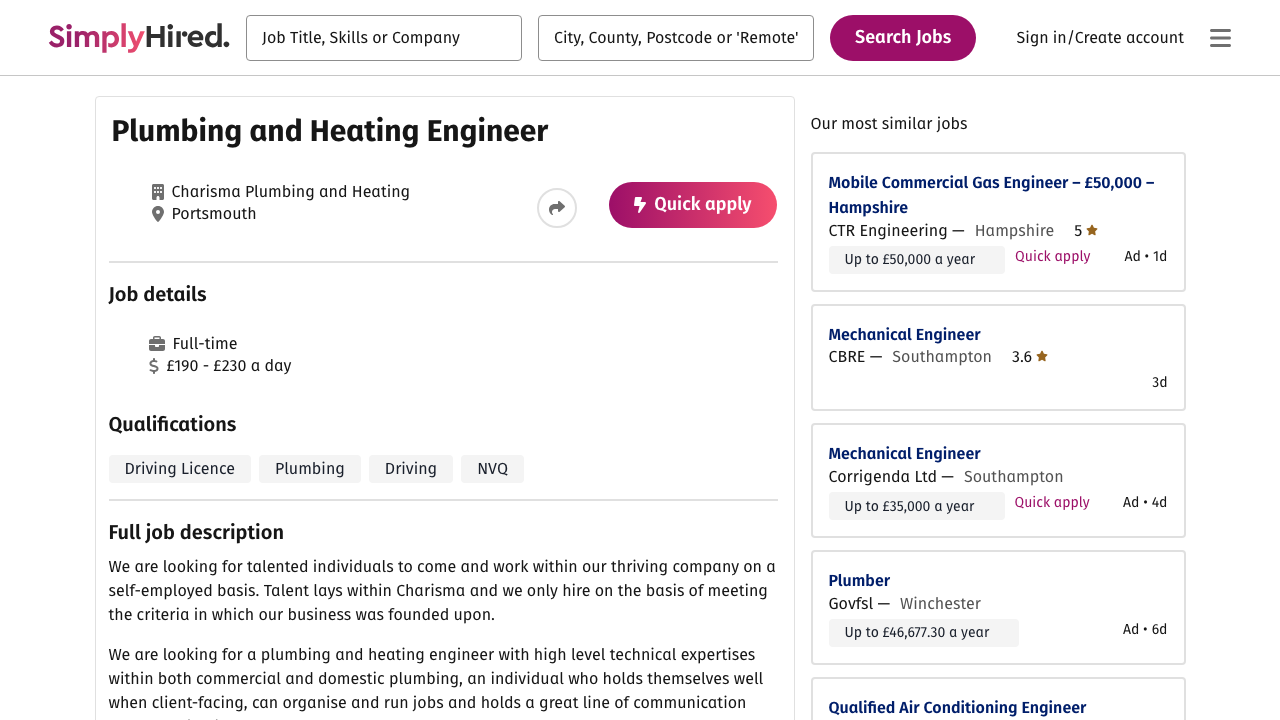The image size is (1280, 720).
Task: Click the salary dollar icon beside £190 - £230
Action: (x=153, y=365)
